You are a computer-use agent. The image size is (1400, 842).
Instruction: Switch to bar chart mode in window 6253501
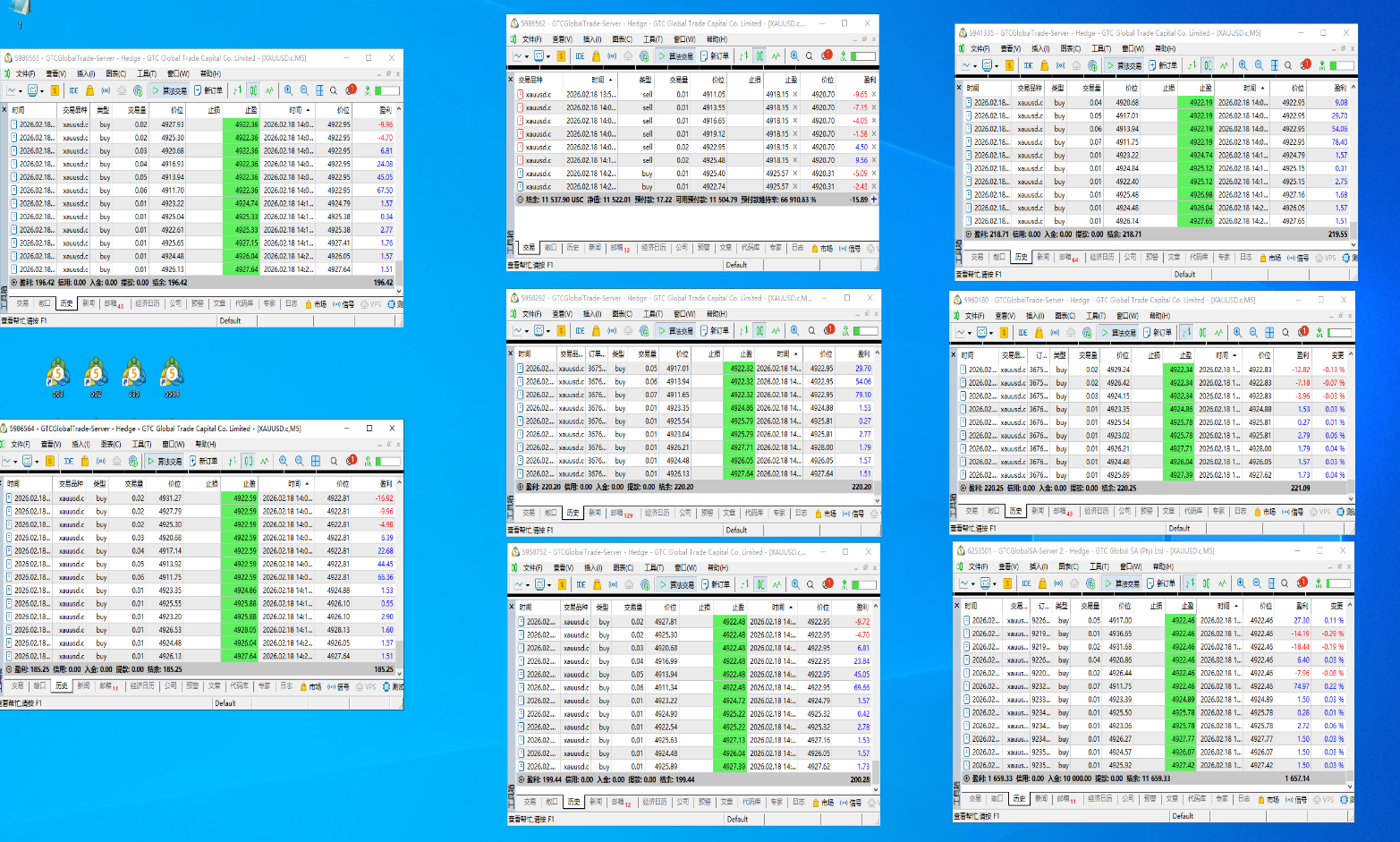[1188, 583]
